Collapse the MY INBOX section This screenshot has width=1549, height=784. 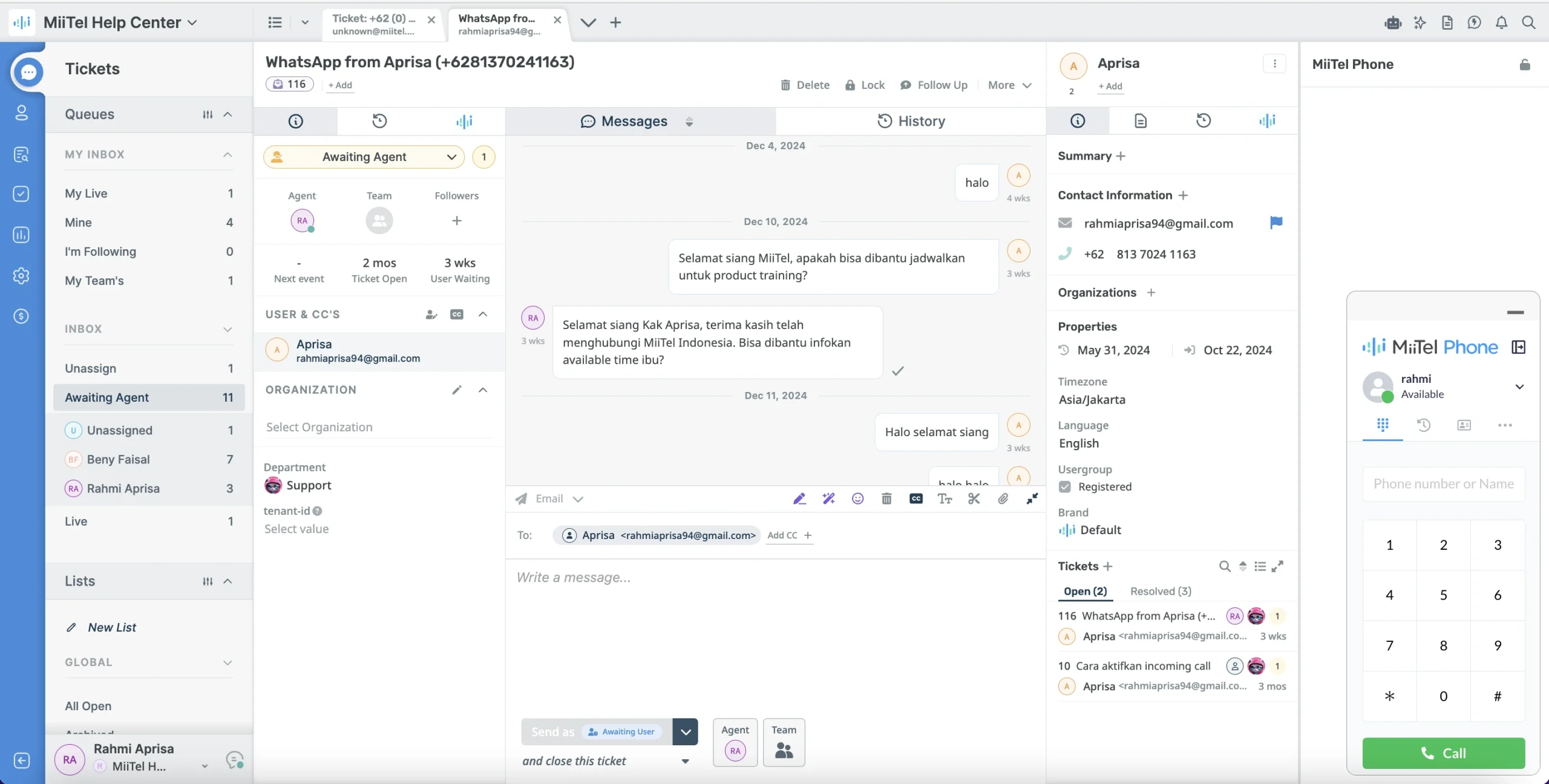228,154
